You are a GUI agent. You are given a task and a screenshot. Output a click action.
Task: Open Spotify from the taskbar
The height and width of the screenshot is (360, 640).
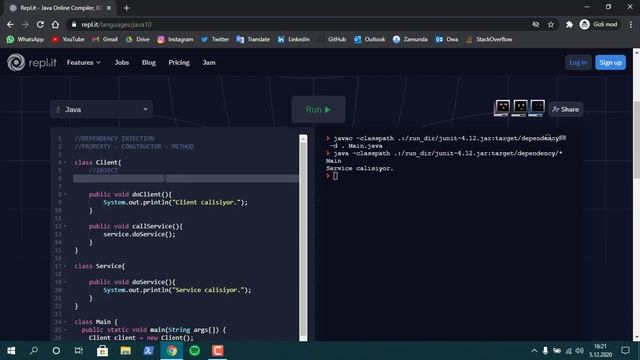pyautogui.click(x=195, y=351)
